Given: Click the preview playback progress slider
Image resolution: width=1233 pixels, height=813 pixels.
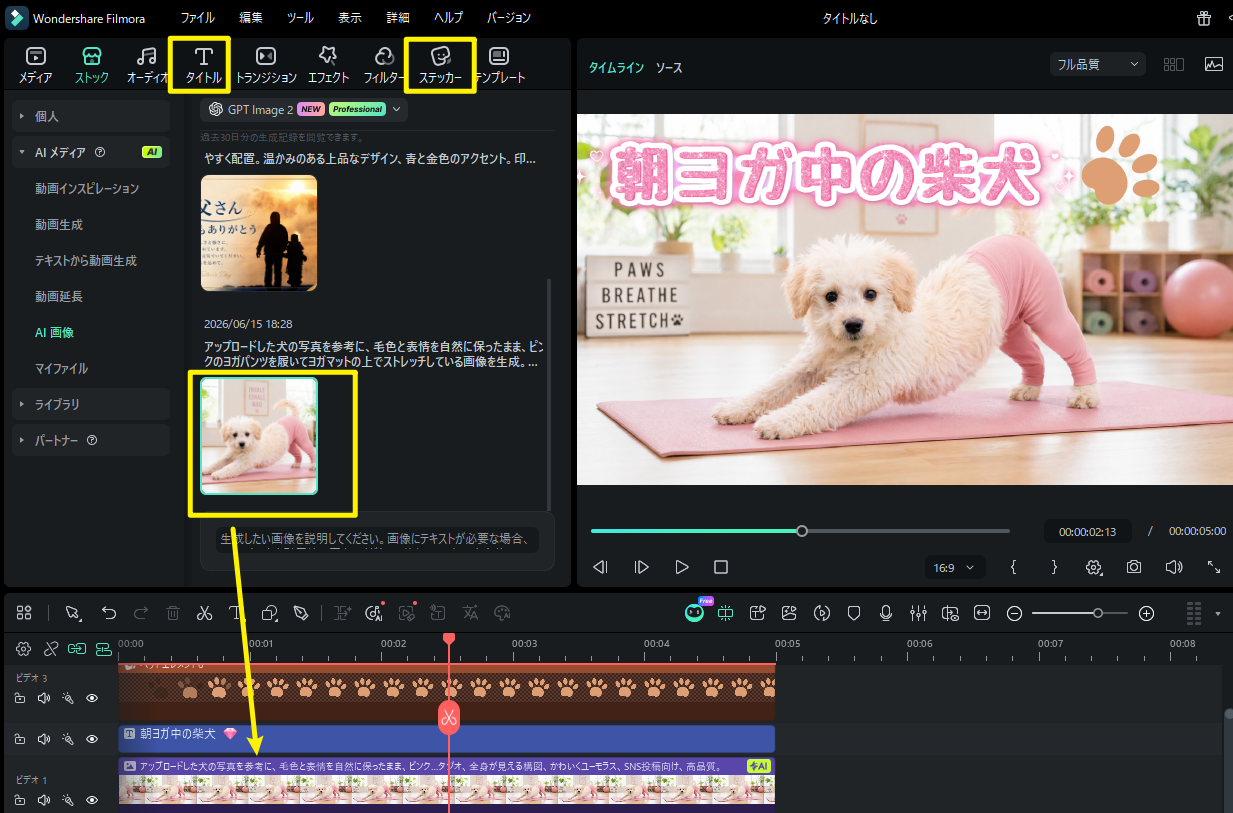Looking at the screenshot, I should (x=800, y=531).
